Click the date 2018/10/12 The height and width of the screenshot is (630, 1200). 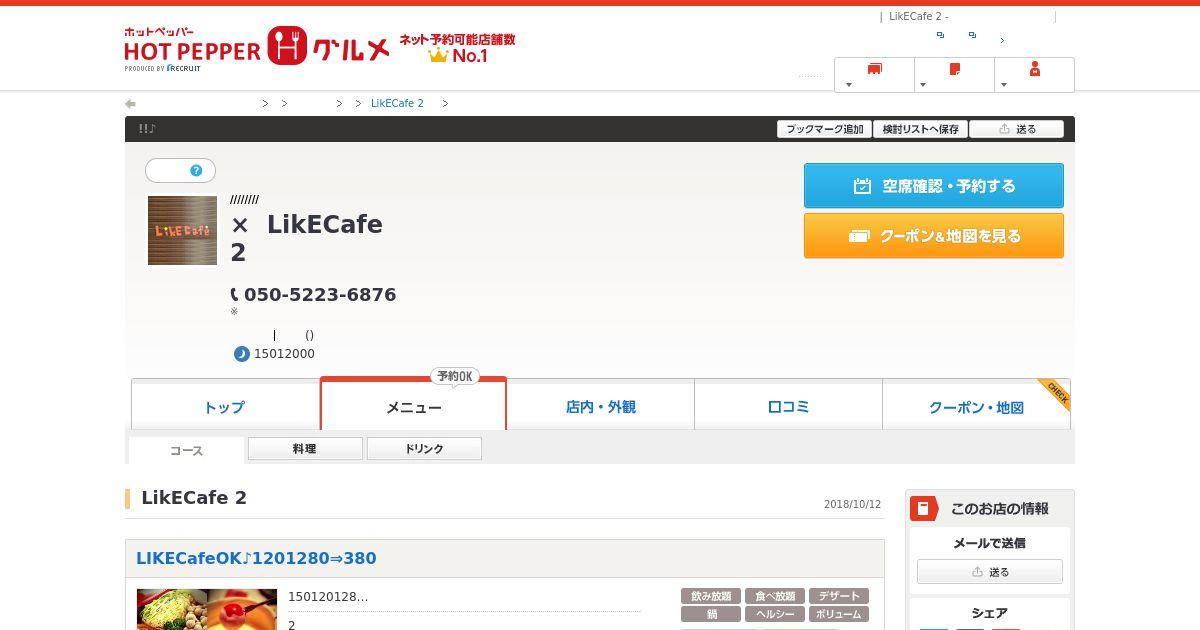pos(852,505)
